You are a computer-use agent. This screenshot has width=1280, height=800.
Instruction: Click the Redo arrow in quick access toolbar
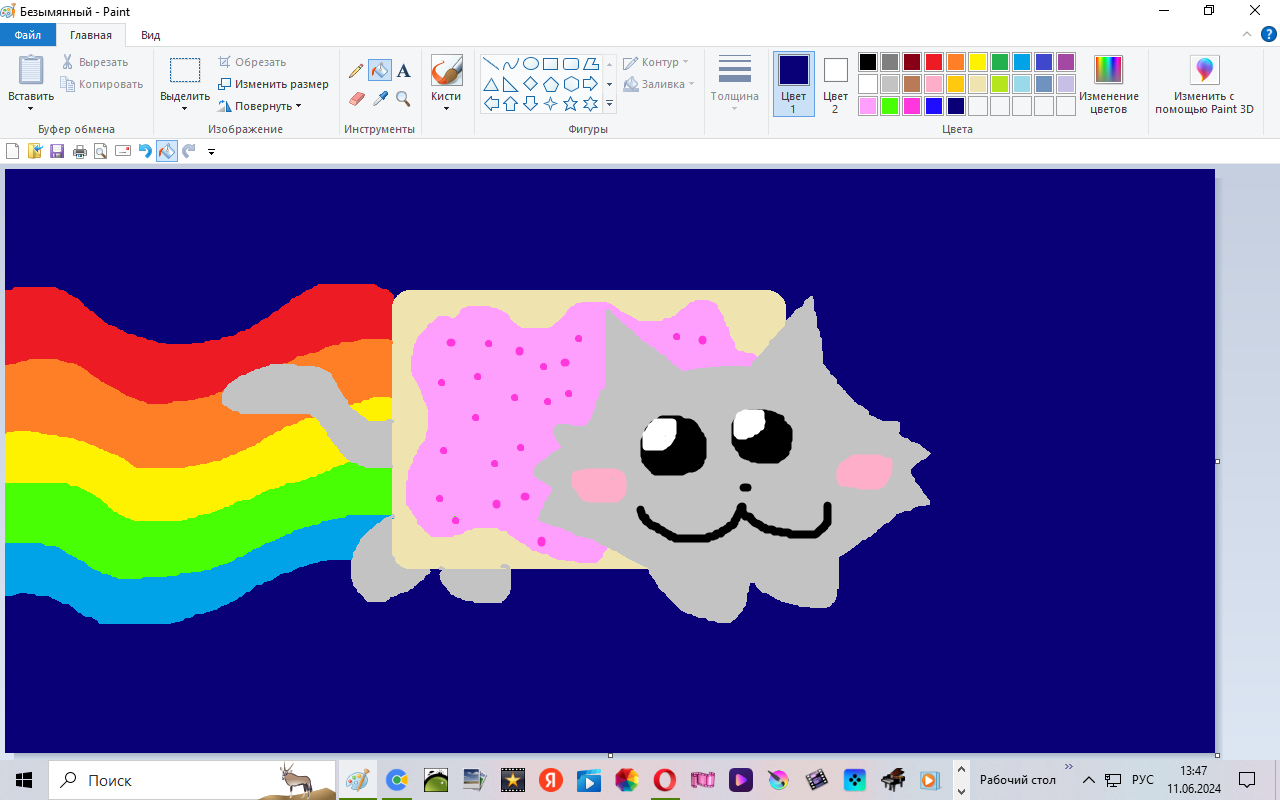click(x=189, y=151)
